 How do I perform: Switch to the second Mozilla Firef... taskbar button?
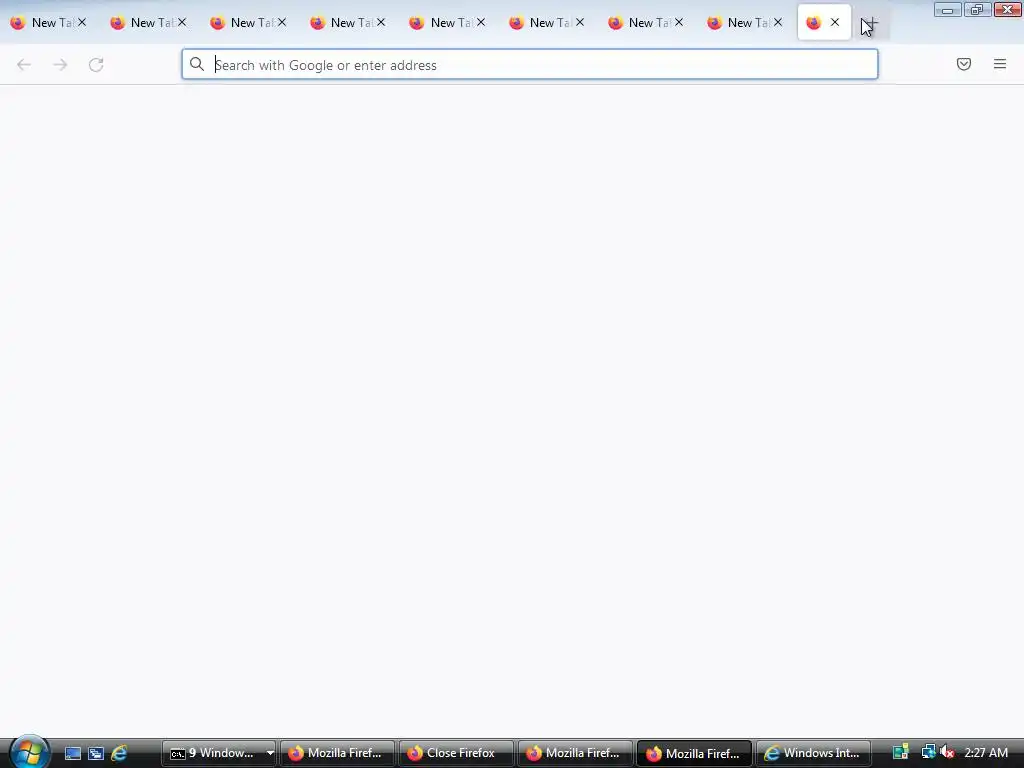[575, 753]
